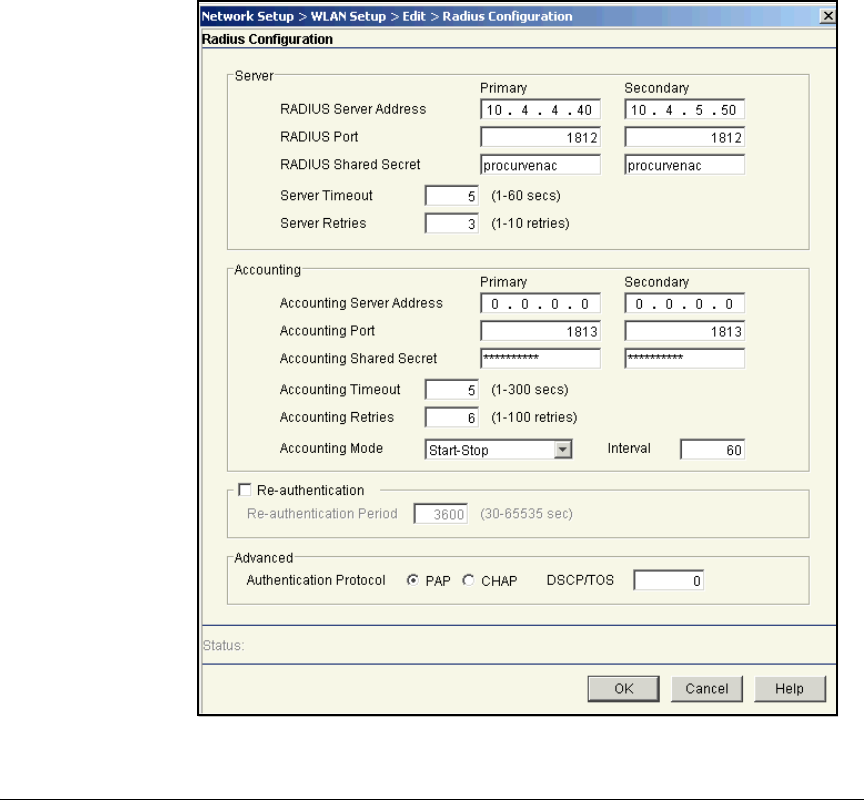Viewport: 864px width, 800px height.
Task: Click the Re-authentication Period field
Action: tap(440, 513)
